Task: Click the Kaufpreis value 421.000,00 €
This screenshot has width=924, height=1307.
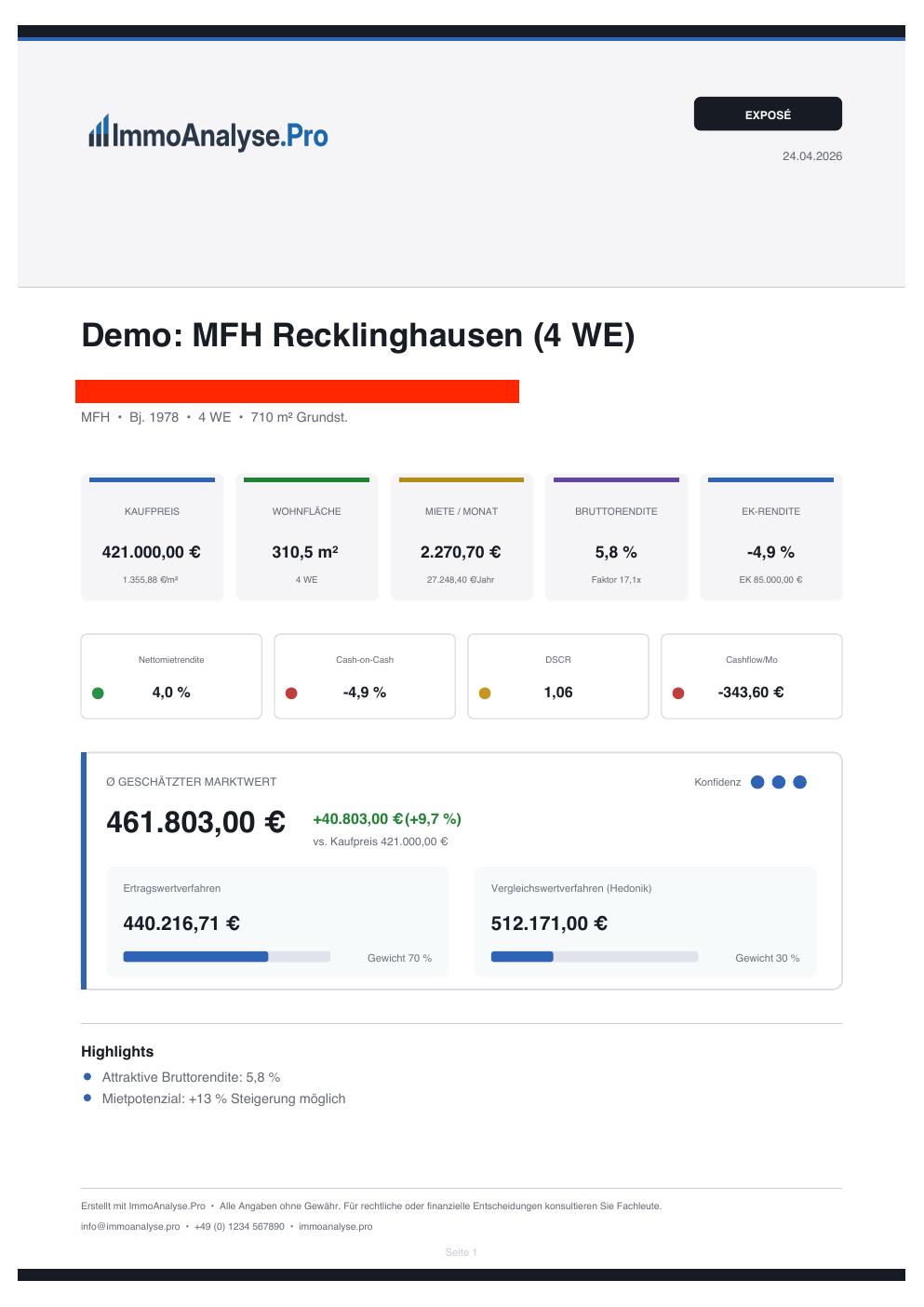Action: click(x=152, y=552)
